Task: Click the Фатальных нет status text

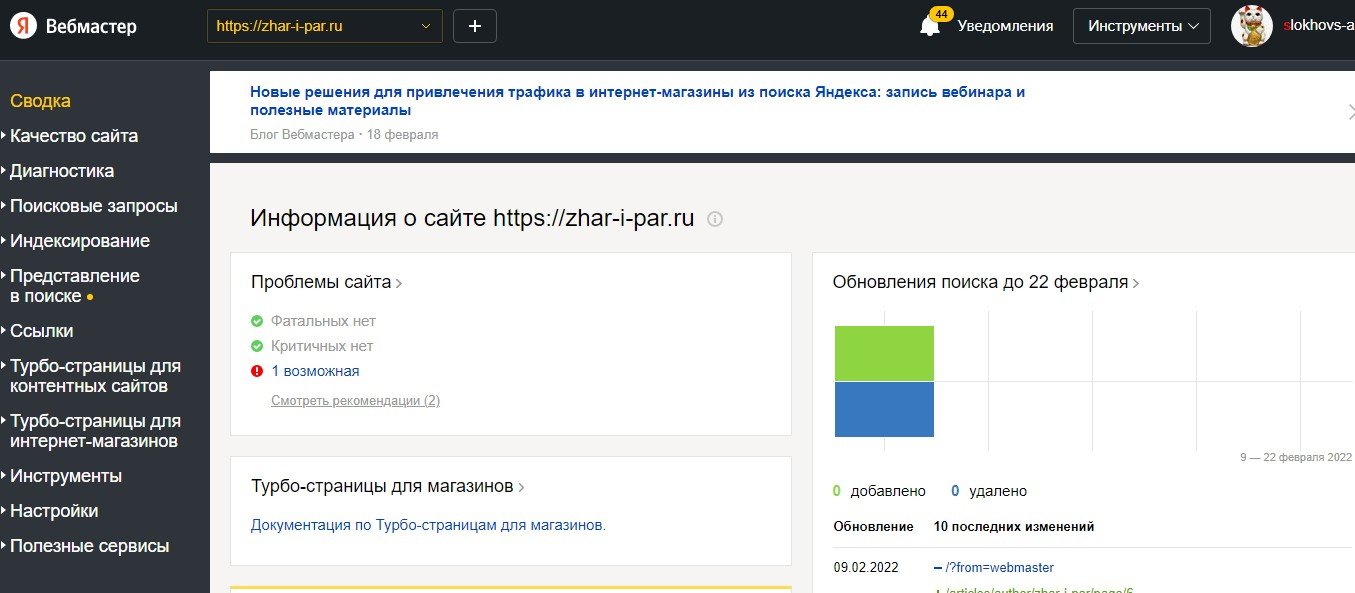Action: coord(323,321)
